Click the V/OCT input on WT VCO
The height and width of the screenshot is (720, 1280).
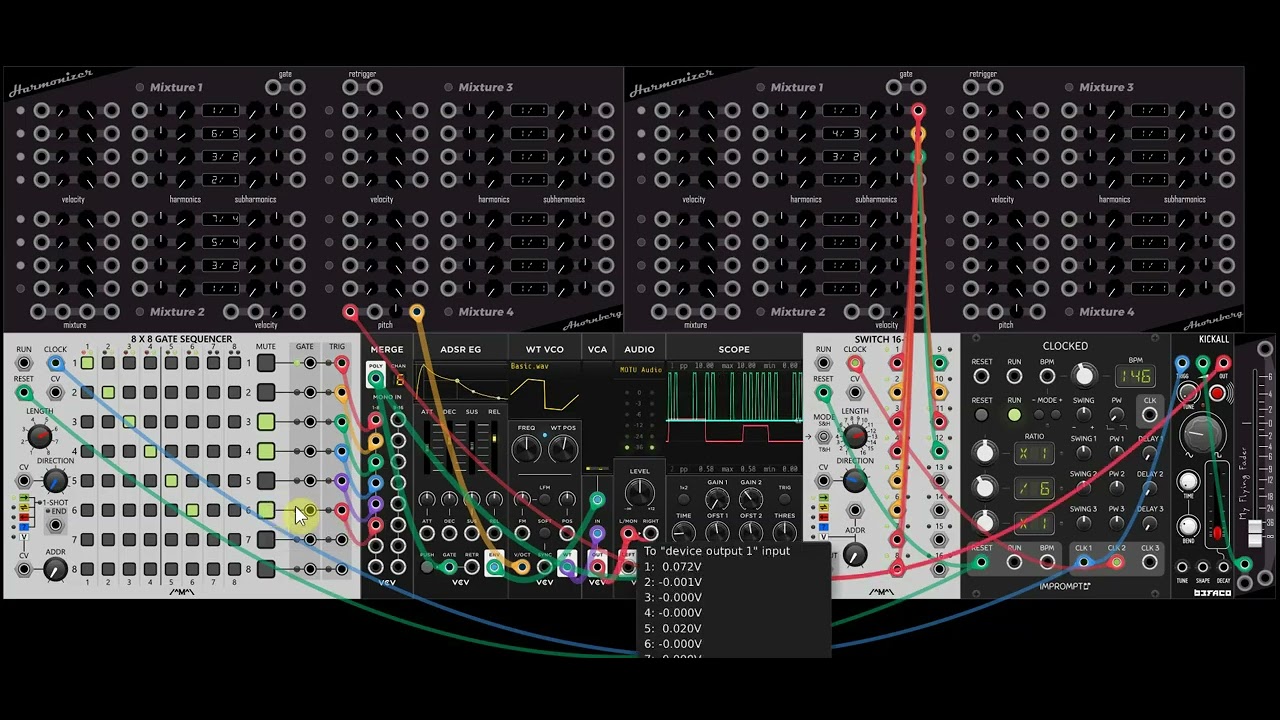[522, 567]
